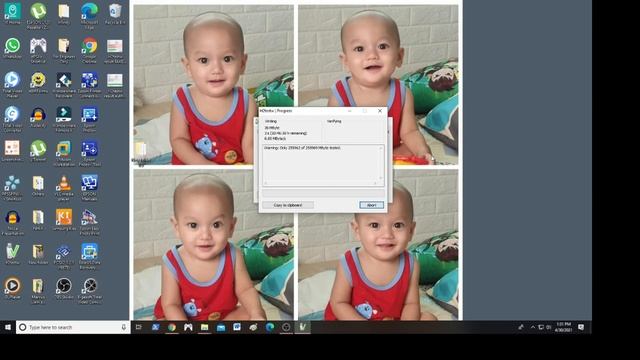
Task: Open EPSON Manuals desktop shortcut
Action: click(x=89, y=188)
